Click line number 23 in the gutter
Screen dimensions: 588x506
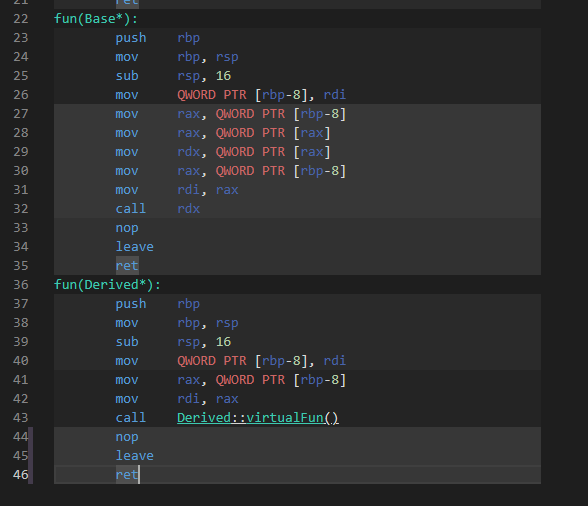[21, 38]
